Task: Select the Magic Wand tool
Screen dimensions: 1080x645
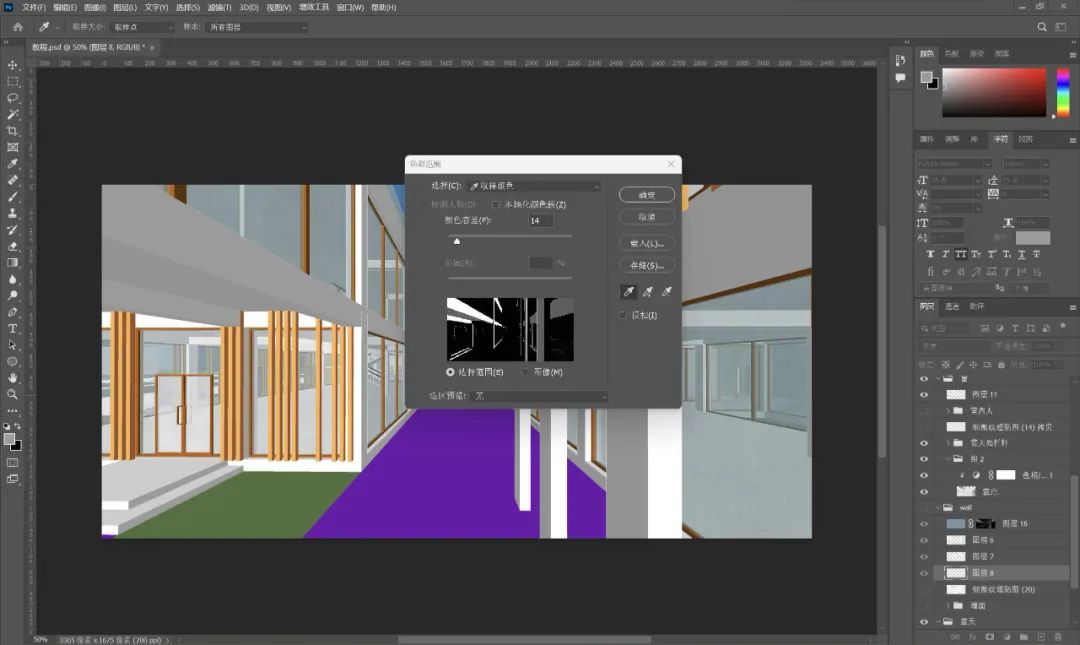Action: pyautogui.click(x=12, y=114)
